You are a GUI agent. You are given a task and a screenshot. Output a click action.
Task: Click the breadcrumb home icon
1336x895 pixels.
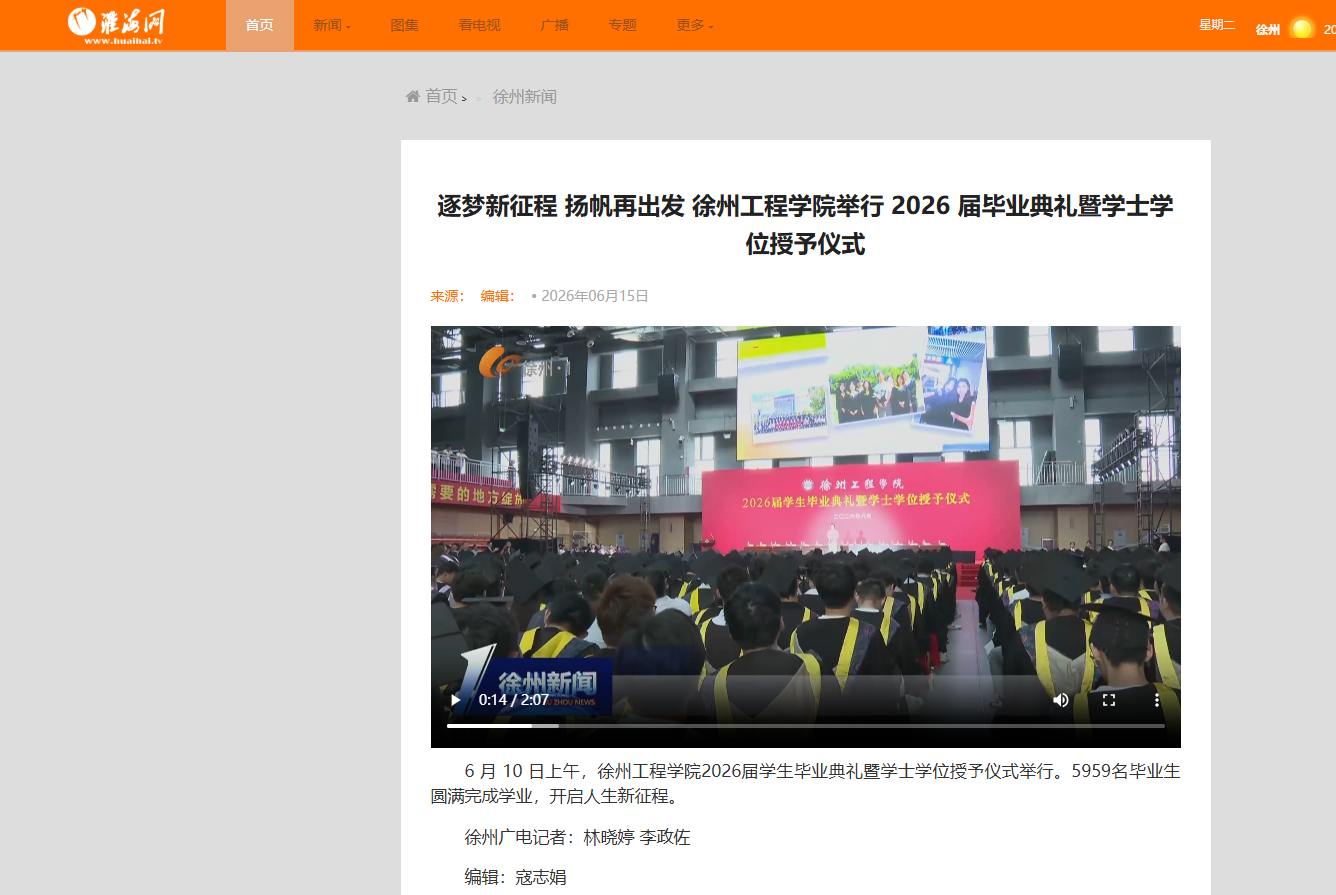pyautogui.click(x=413, y=96)
